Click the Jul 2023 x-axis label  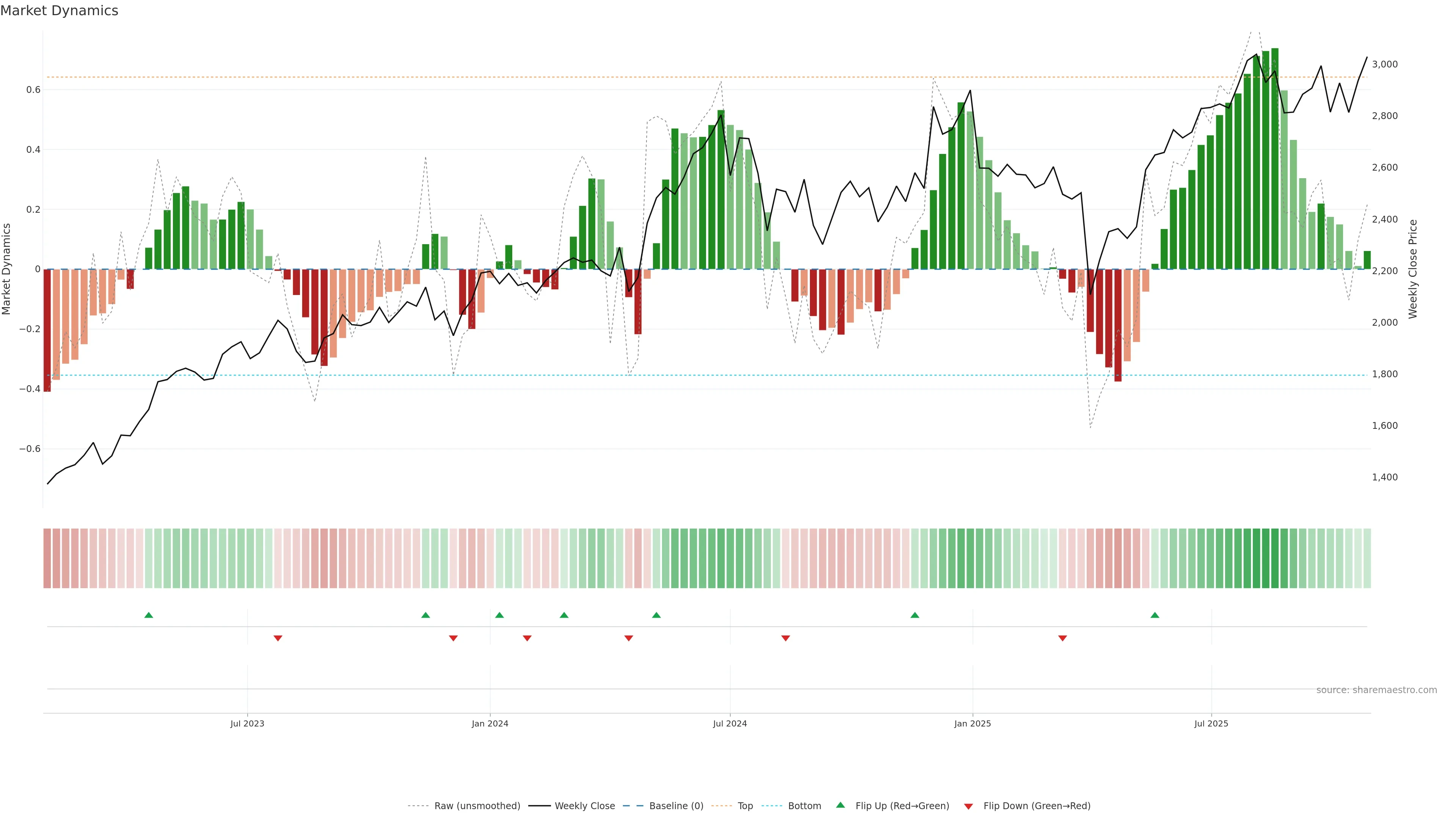click(x=247, y=723)
